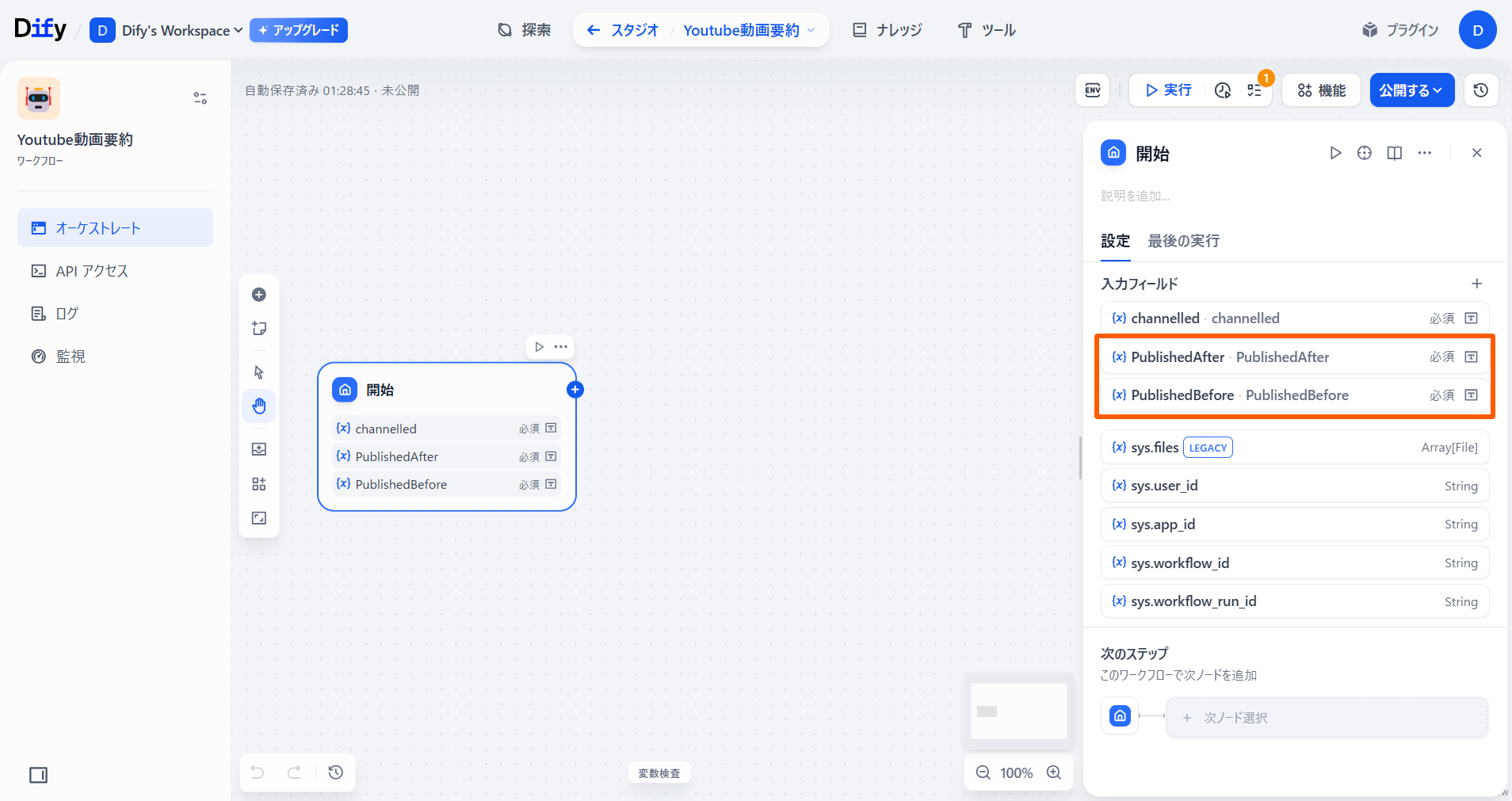Viewport: 1512px width, 801px height.
Task: Toggle the help book icon in the start panel
Action: click(1395, 153)
